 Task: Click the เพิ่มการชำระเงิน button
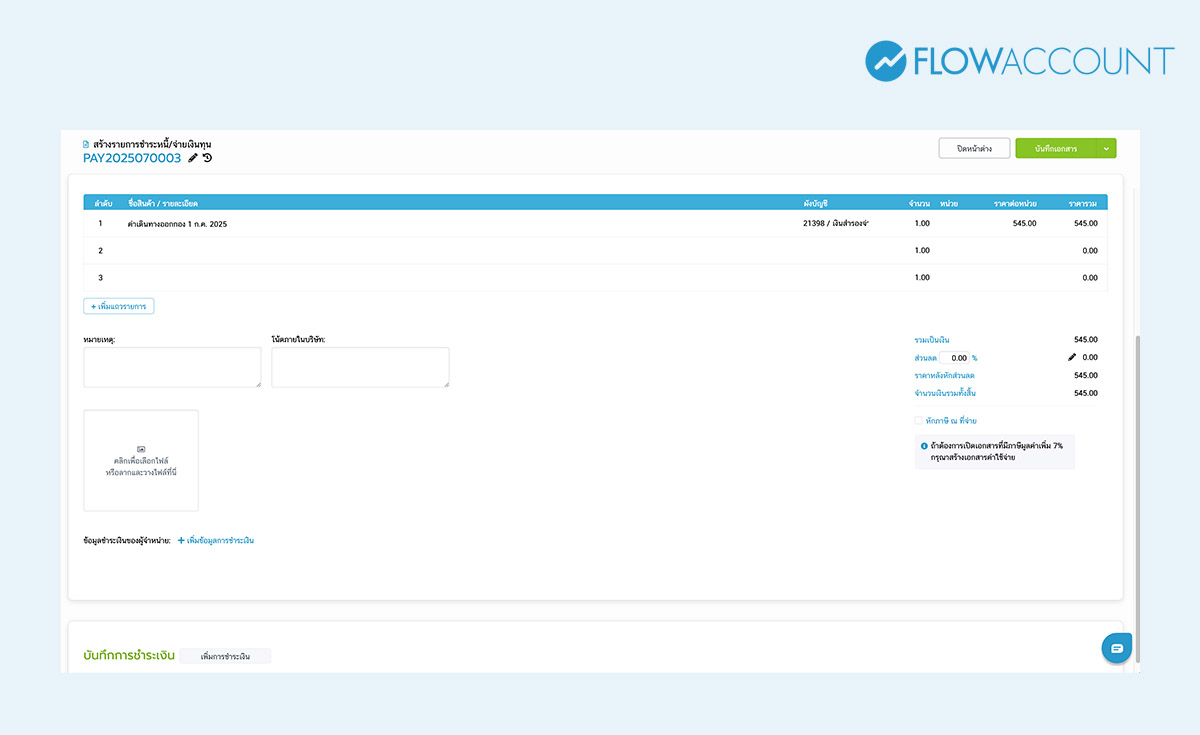coord(225,656)
